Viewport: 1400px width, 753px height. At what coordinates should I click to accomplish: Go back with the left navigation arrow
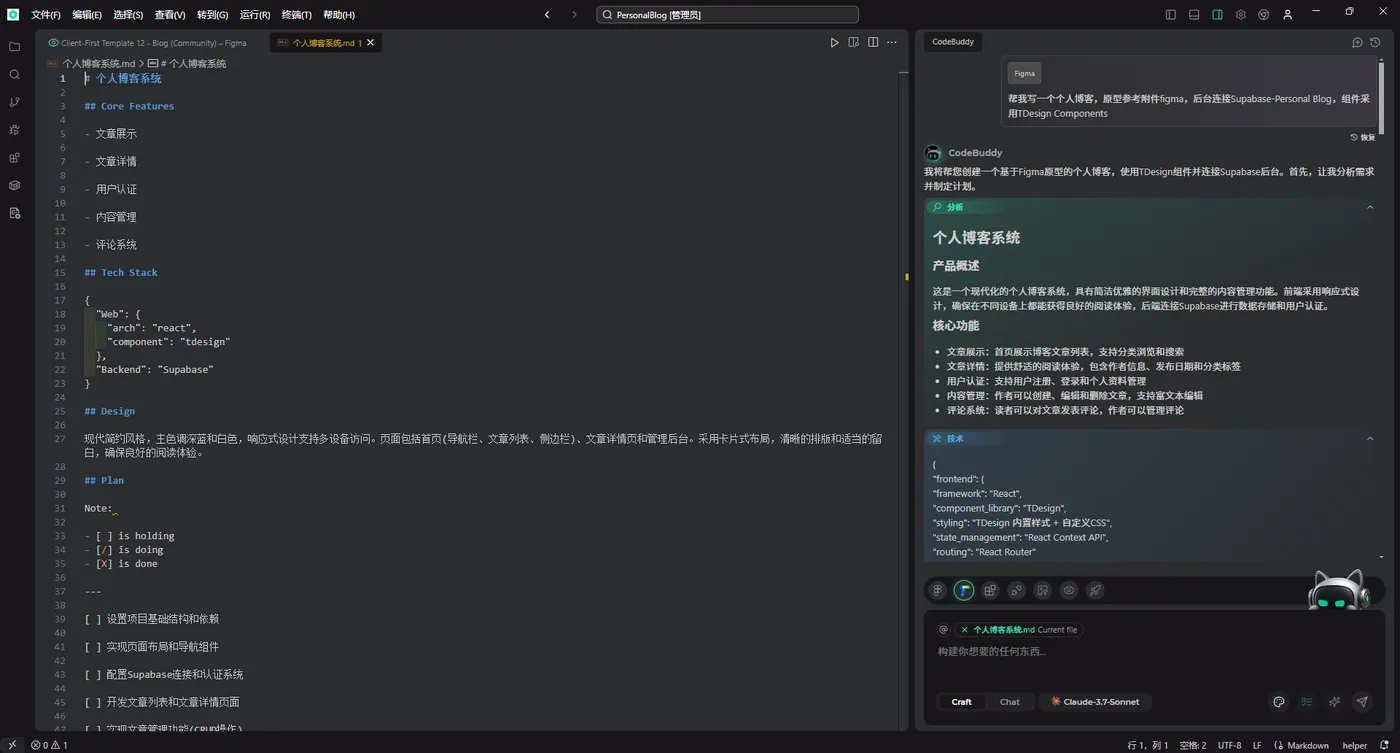click(547, 15)
